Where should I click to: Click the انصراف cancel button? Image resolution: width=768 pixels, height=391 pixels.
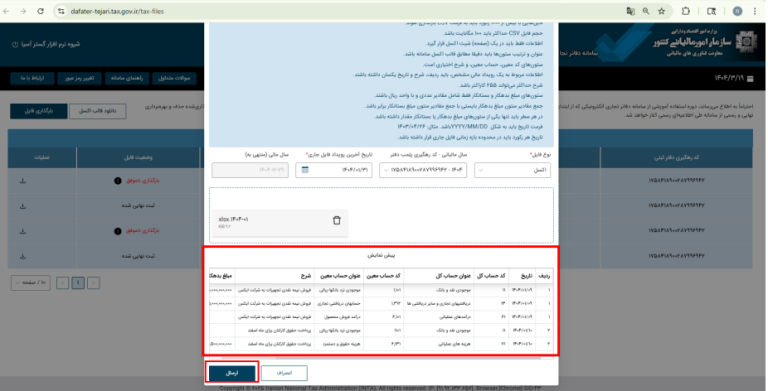284,373
